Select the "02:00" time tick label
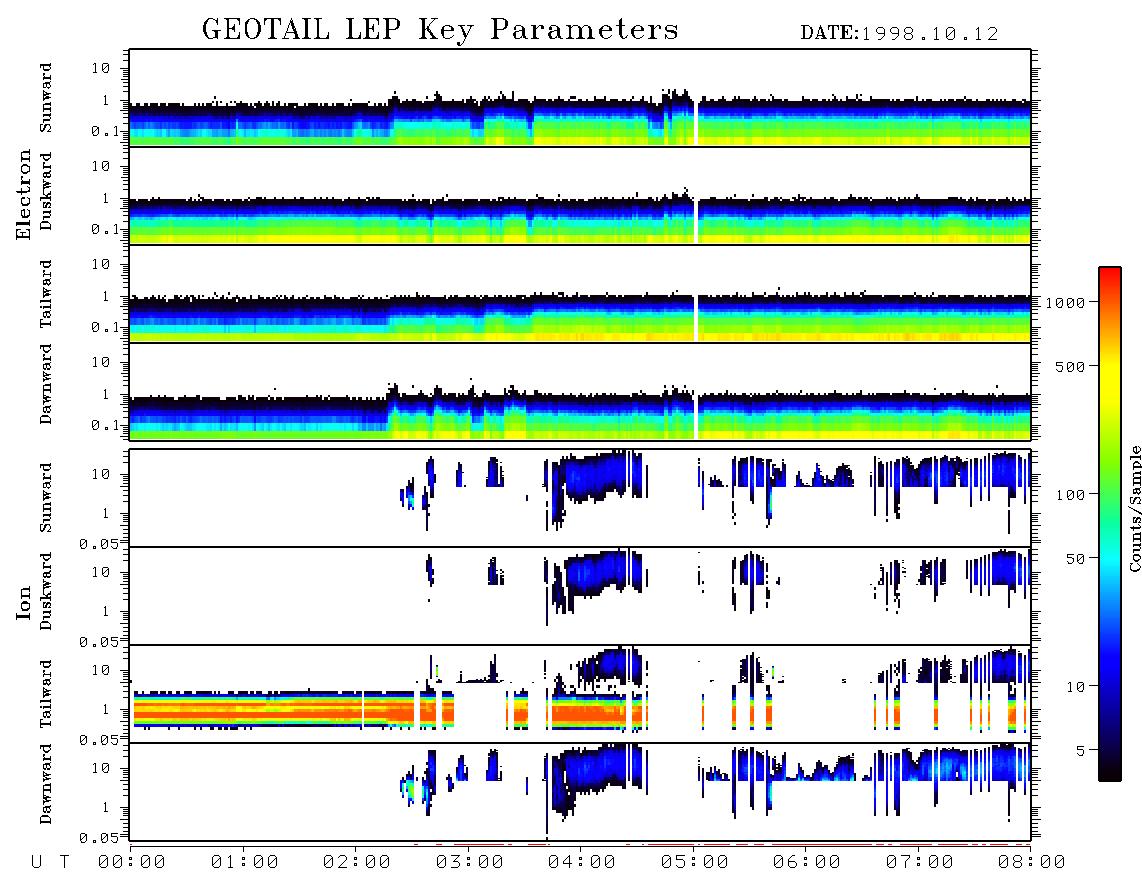This screenshot has width=1142, height=880. tap(357, 863)
